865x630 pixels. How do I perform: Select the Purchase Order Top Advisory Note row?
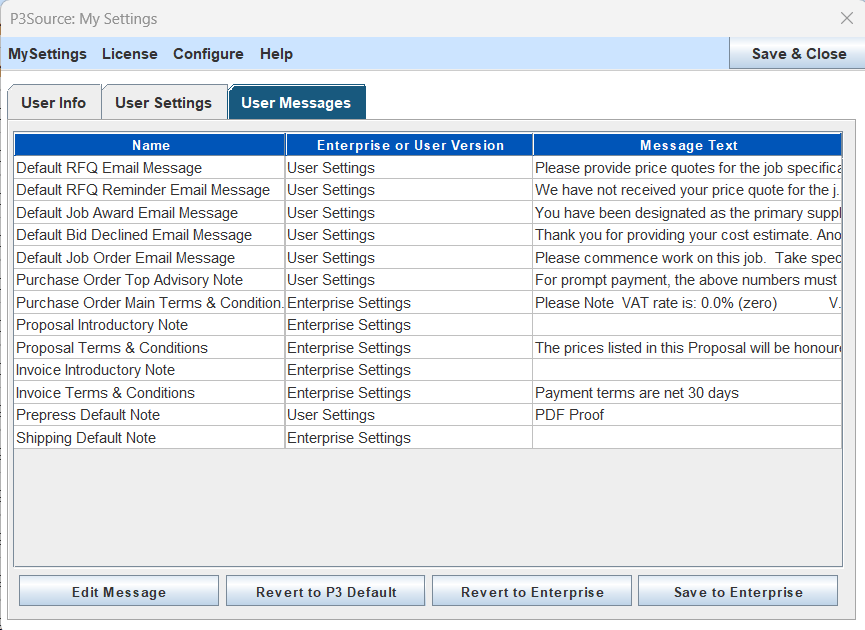[x=150, y=280]
